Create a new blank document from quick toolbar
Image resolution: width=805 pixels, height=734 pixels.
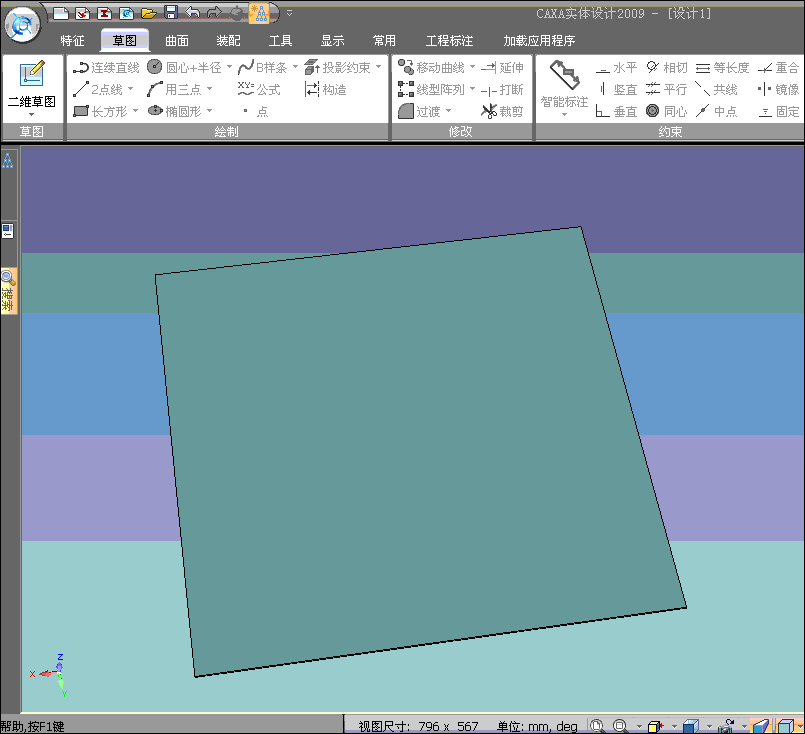click(61, 13)
